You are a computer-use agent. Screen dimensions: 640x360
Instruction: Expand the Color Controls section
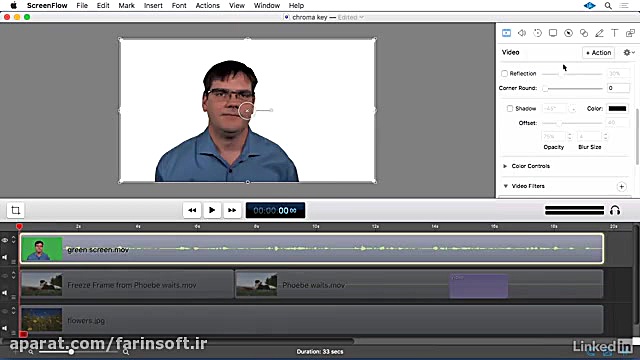tap(505, 166)
